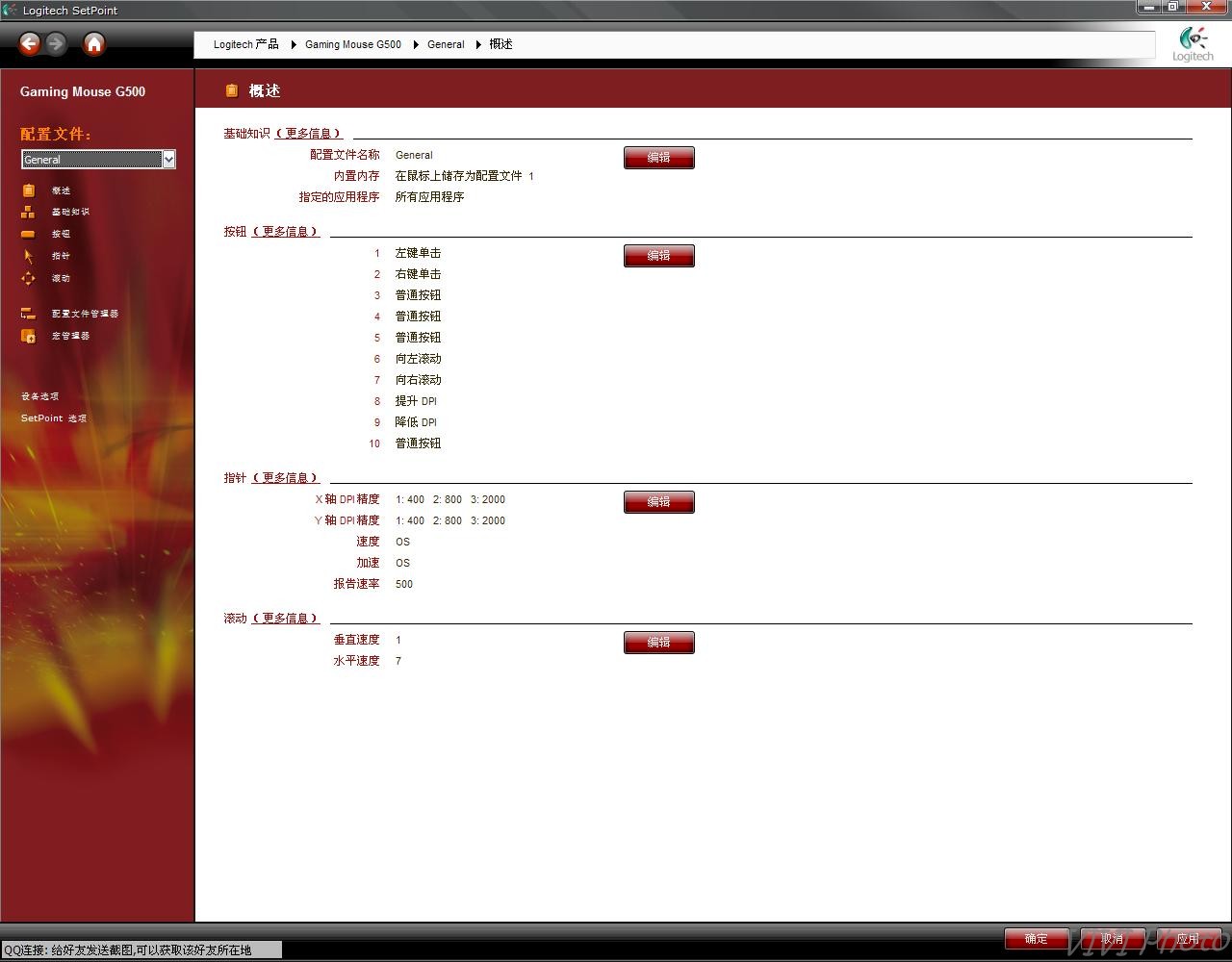
Task: Select button 10 row 普通按钮
Action: click(x=418, y=443)
